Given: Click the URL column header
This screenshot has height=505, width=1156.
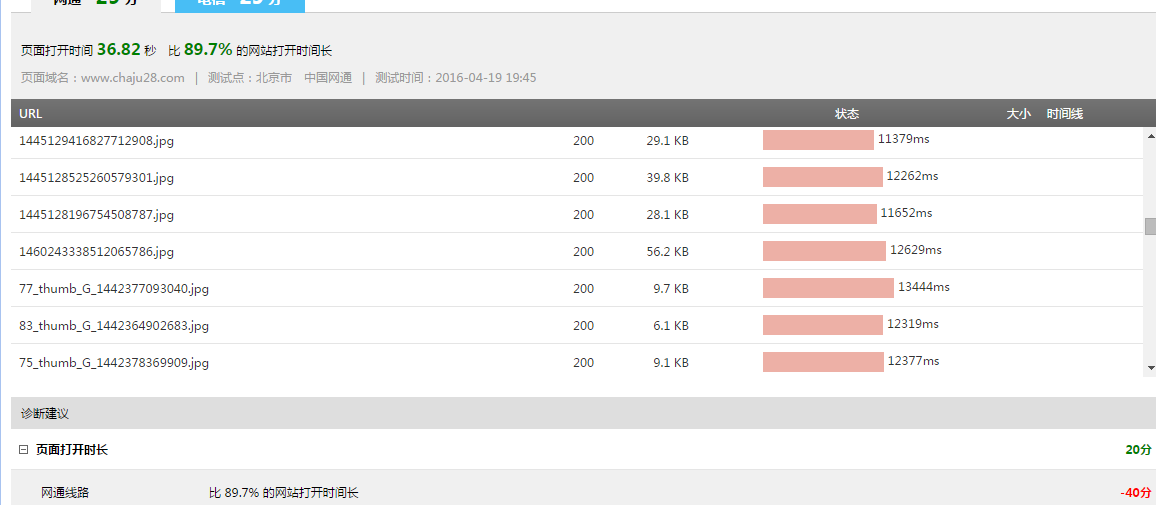Looking at the screenshot, I should [x=31, y=114].
